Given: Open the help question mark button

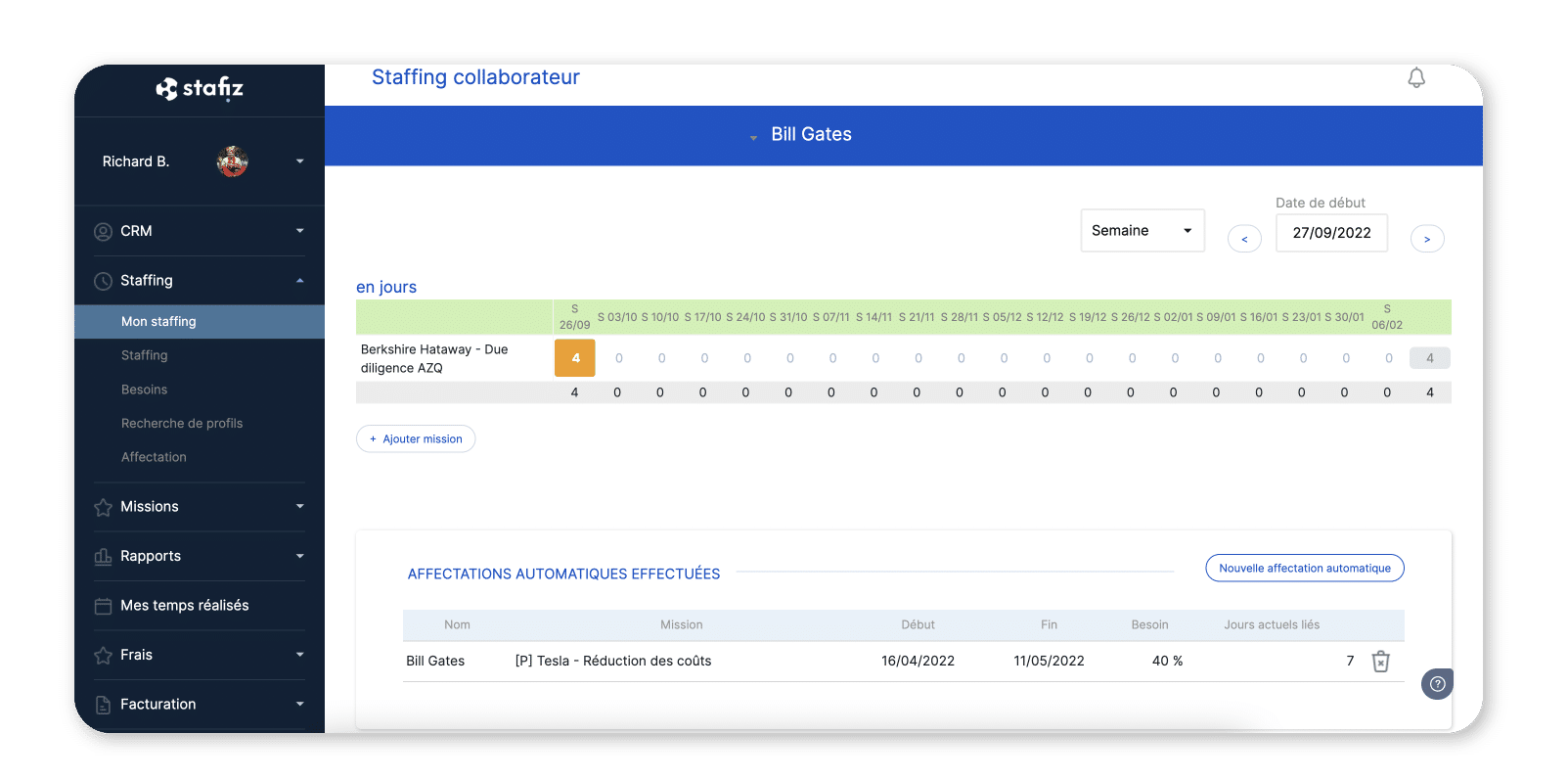Looking at the screenshot, I should point(1437,684).
